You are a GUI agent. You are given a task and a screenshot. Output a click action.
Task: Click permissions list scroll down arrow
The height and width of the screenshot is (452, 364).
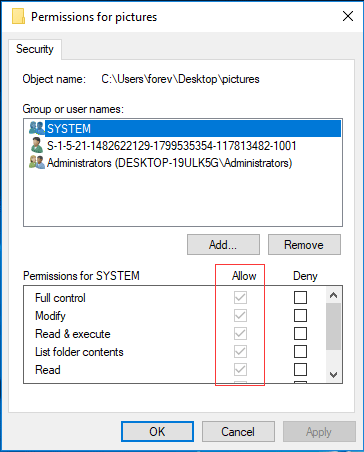[333, 375]
